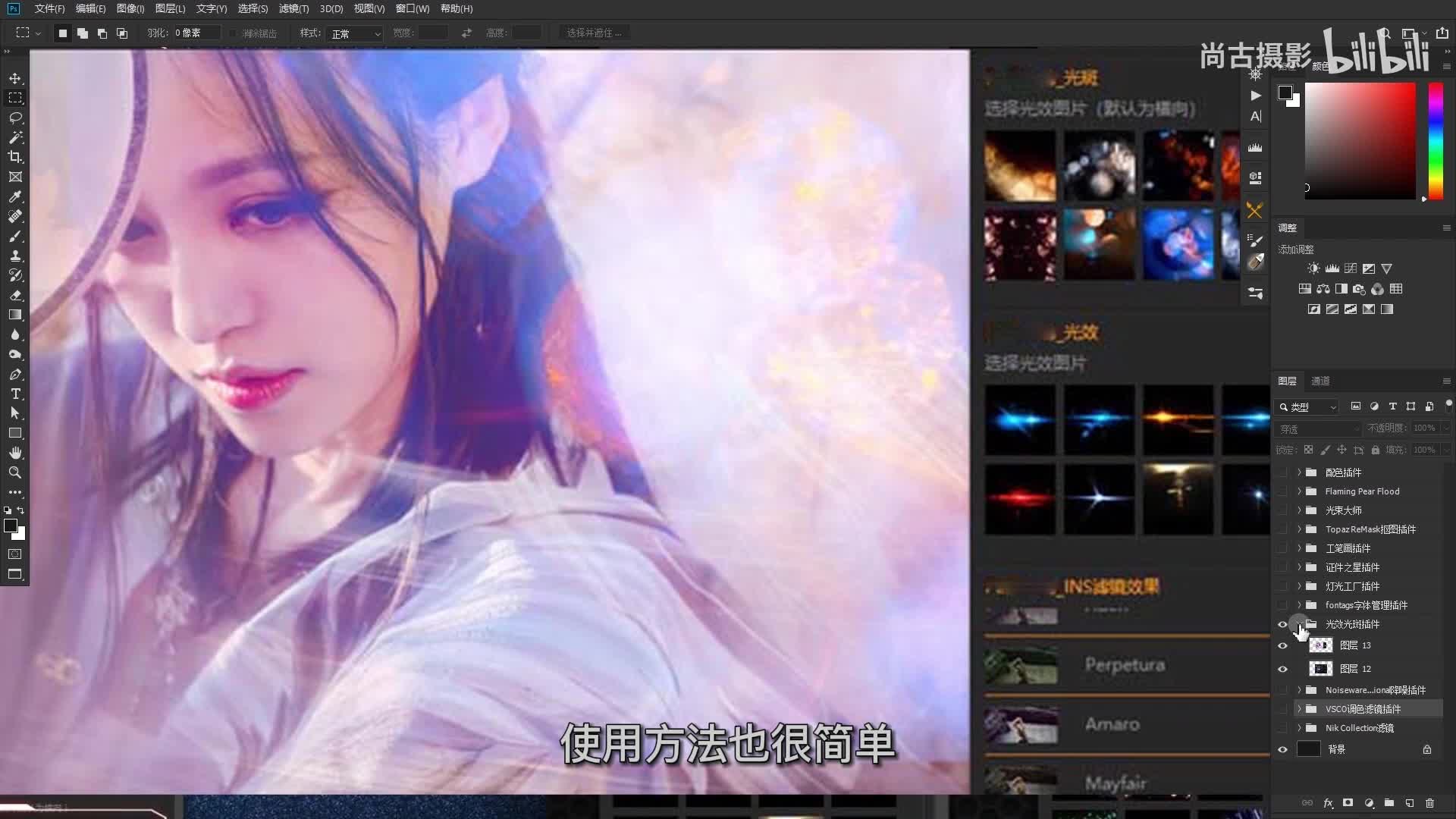The width and height of the screenshot is (1456, 819).
Task: Apply the Perpetura INS filter
Action: pyautogui.click(x=1124, y=665)
